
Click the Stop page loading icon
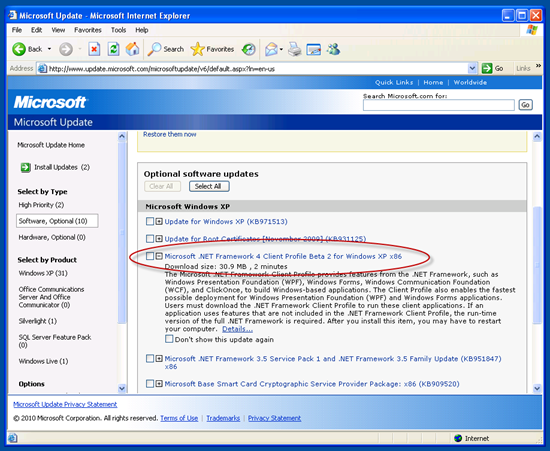[x=94, y=49]
